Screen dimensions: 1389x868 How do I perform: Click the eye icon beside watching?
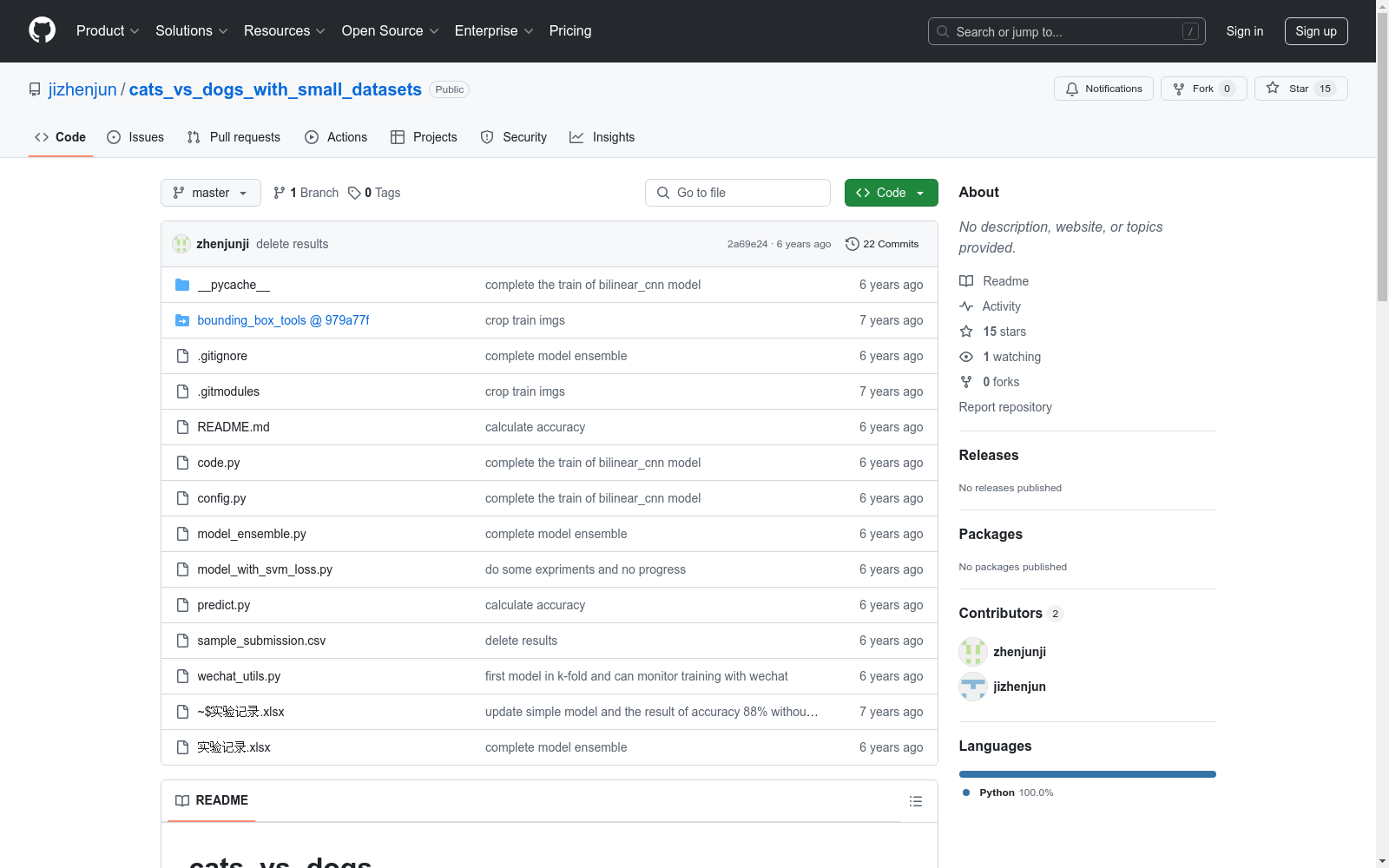coord(966,357)
